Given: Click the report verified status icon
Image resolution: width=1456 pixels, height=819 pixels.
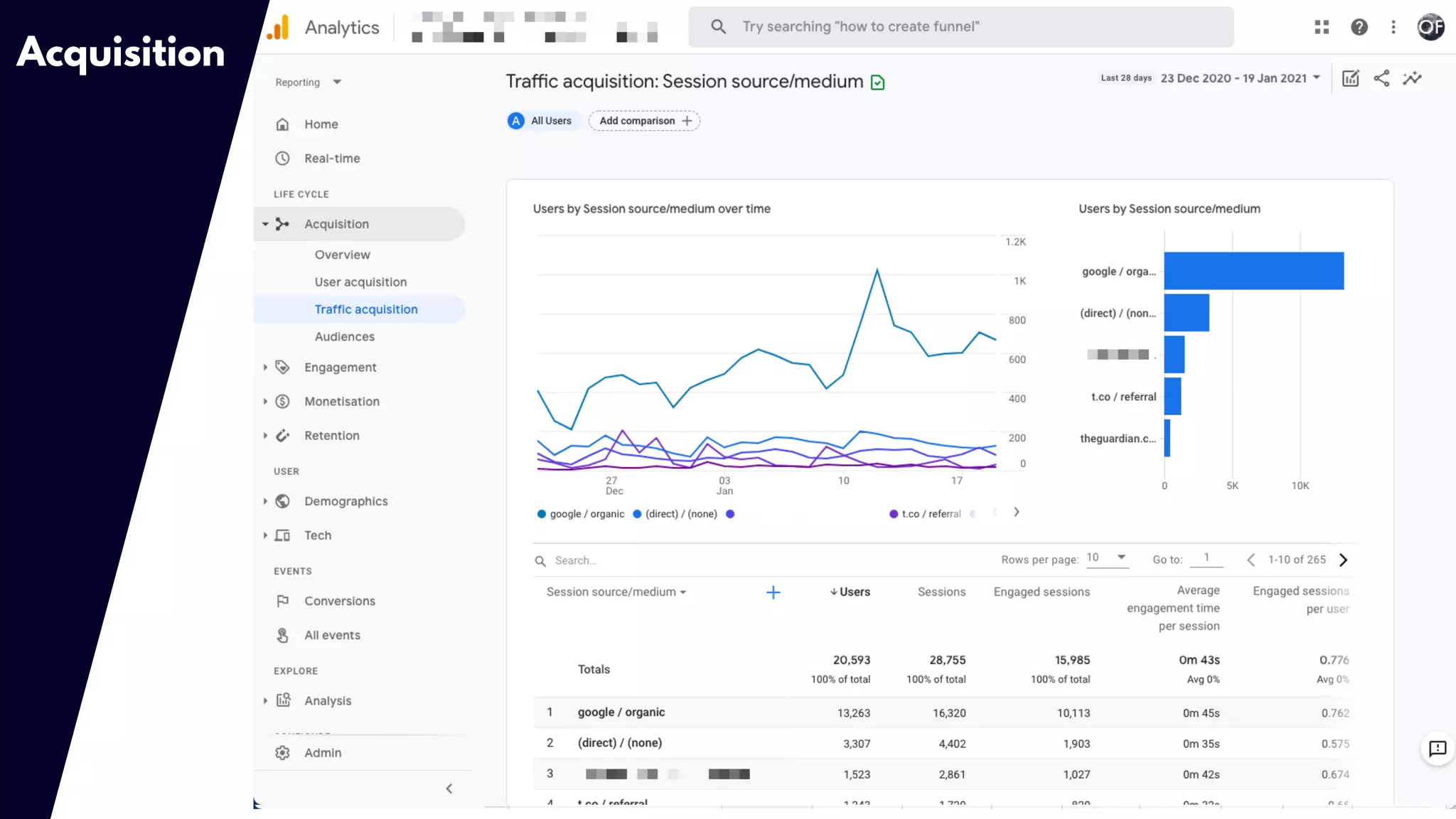Looking at the screenshot, I should pos(878,82).
